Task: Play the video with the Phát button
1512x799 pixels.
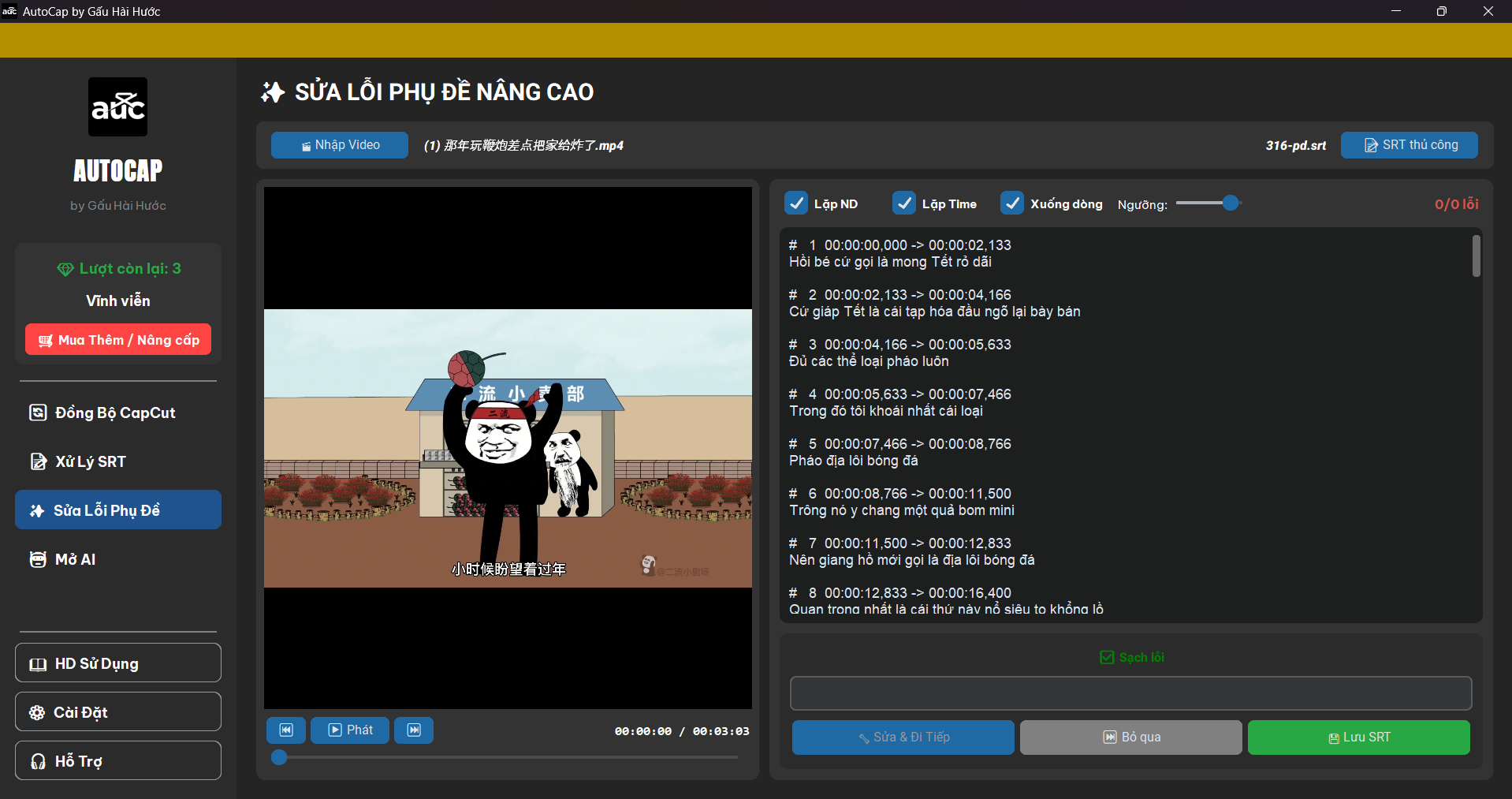Action: coord(350,730)
